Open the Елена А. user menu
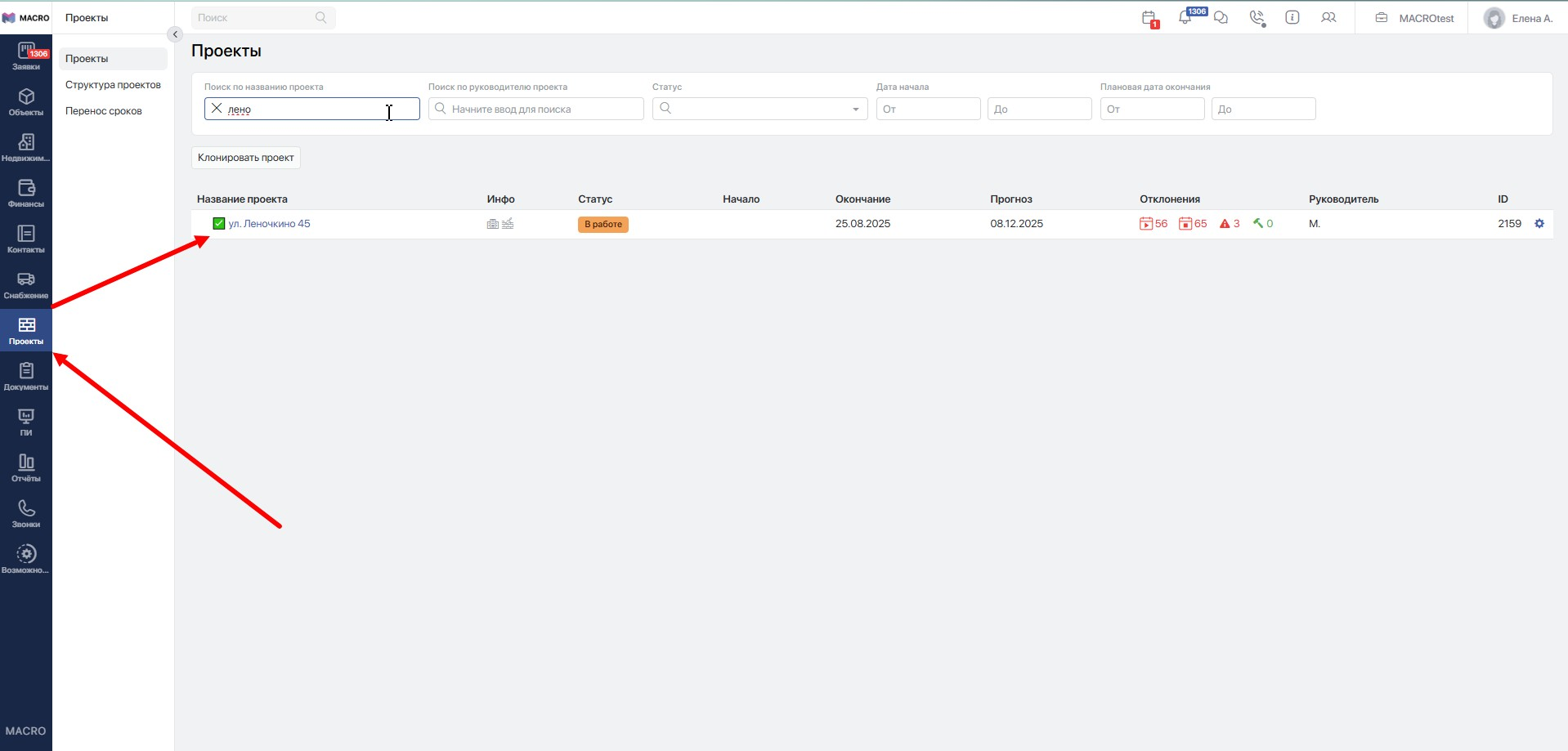 (x=1518, y=18)
